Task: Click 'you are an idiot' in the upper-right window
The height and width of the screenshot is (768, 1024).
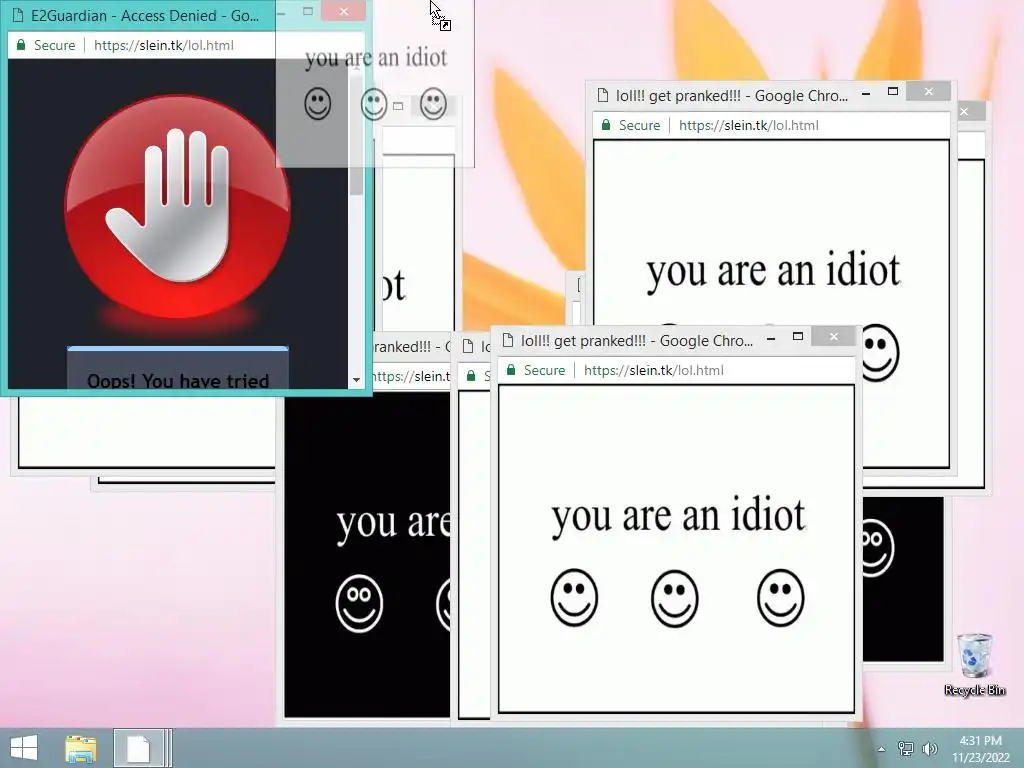Action: pyautogui.click(x=773, y=270)
